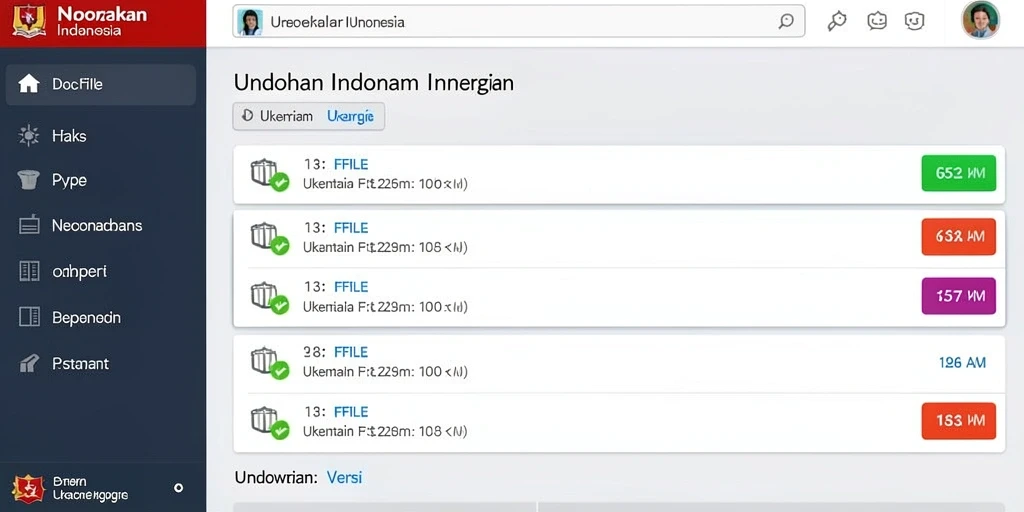
Task: Click the Ukergie link in the filter button
Action: tap(350, 116)
